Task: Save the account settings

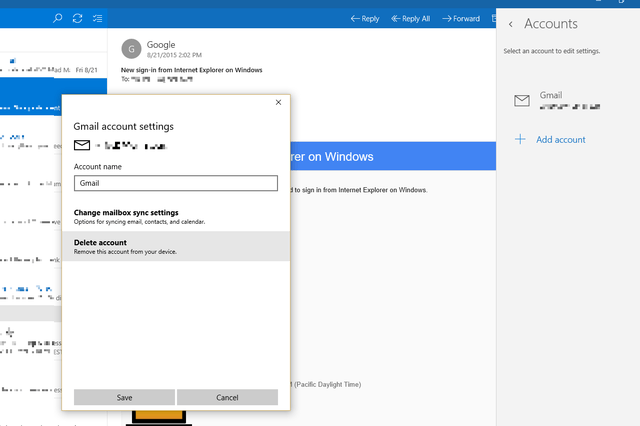Action: click(124, 397)
